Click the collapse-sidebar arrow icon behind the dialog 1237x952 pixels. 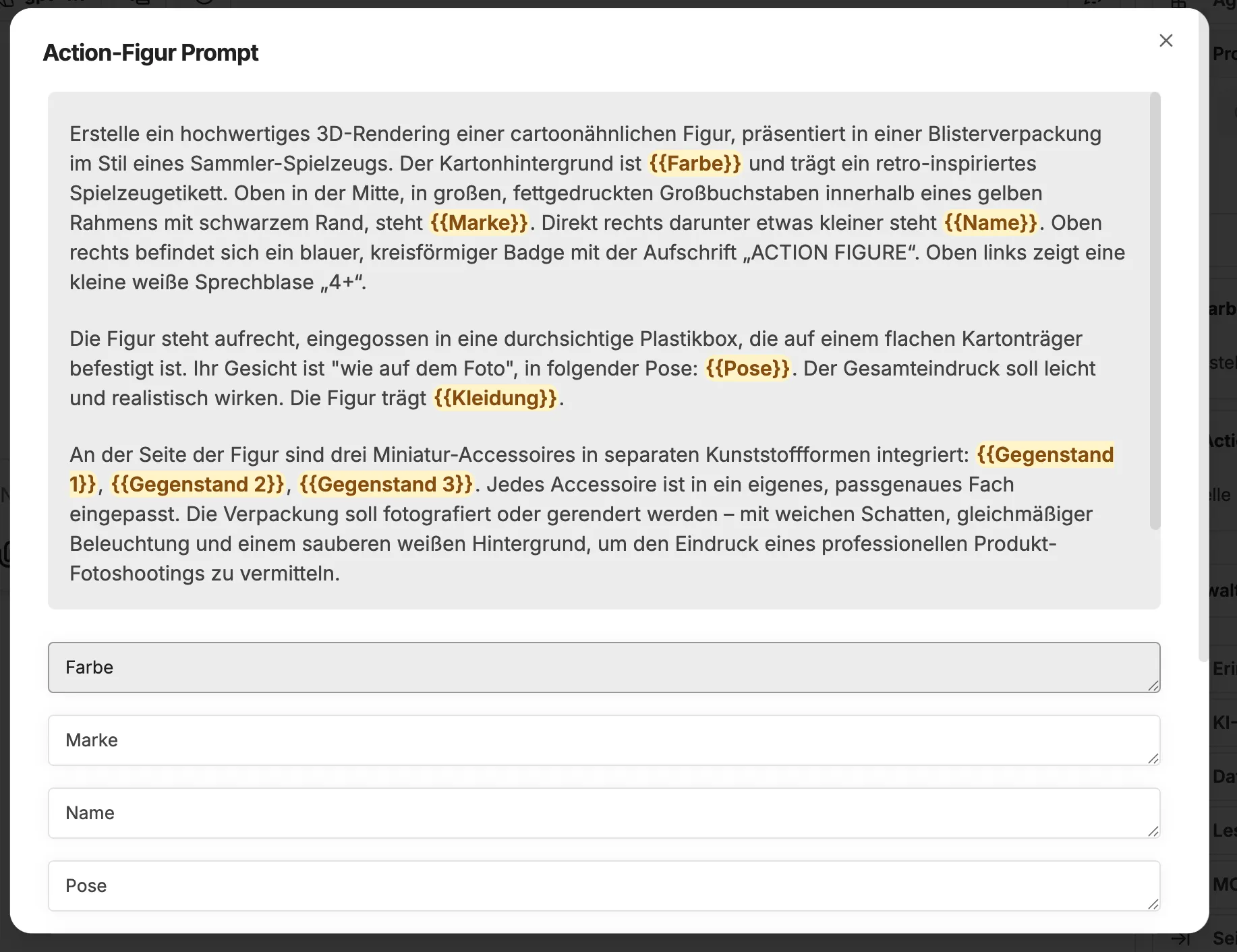pos(1180,939)
